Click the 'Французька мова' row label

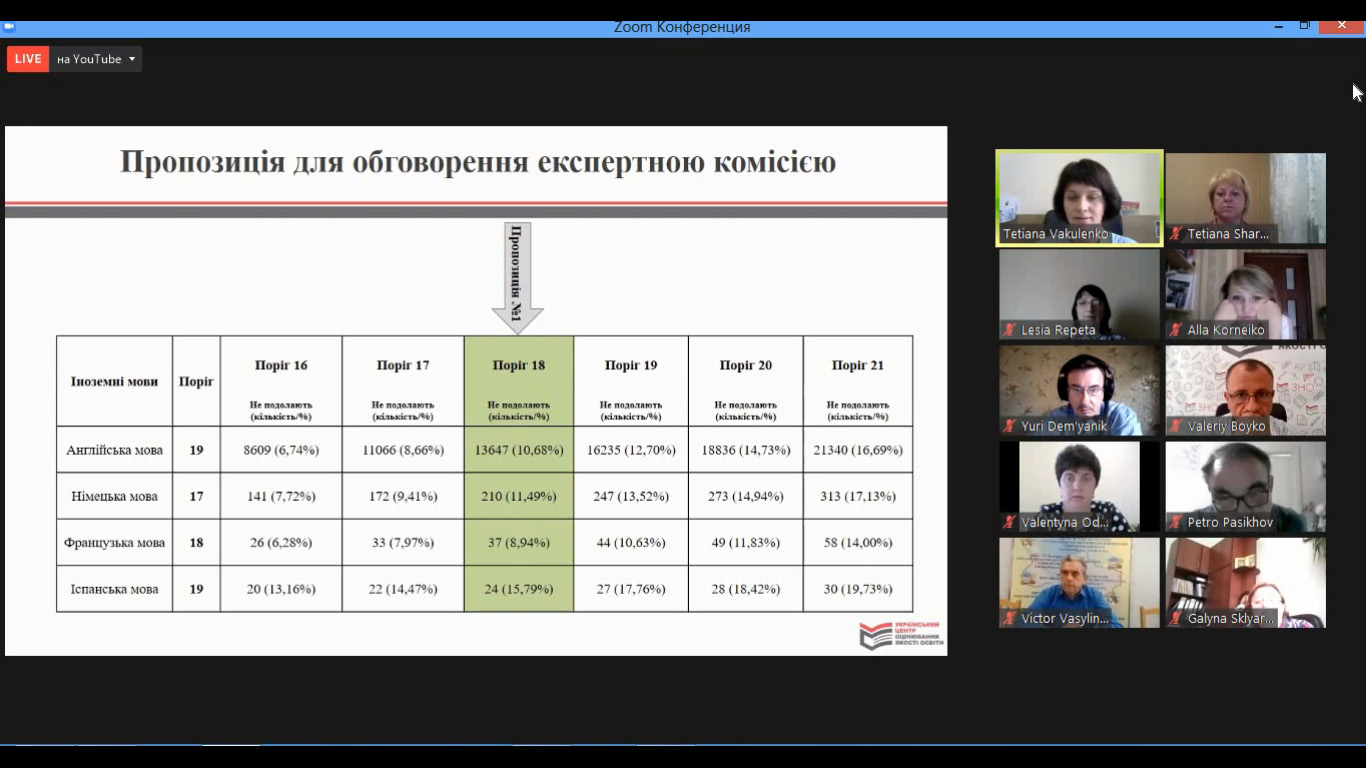click(x=114, y=543)
